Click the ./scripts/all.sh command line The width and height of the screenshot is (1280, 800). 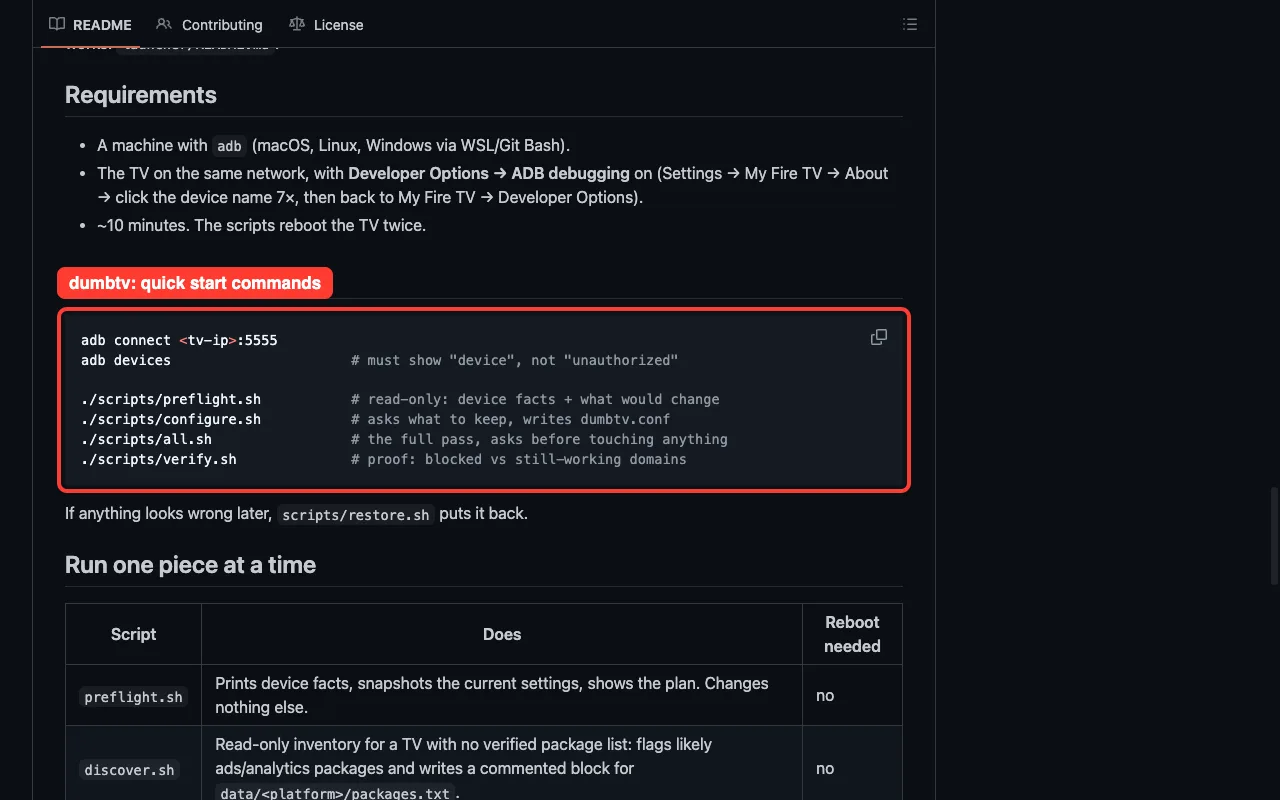point(146,439)
